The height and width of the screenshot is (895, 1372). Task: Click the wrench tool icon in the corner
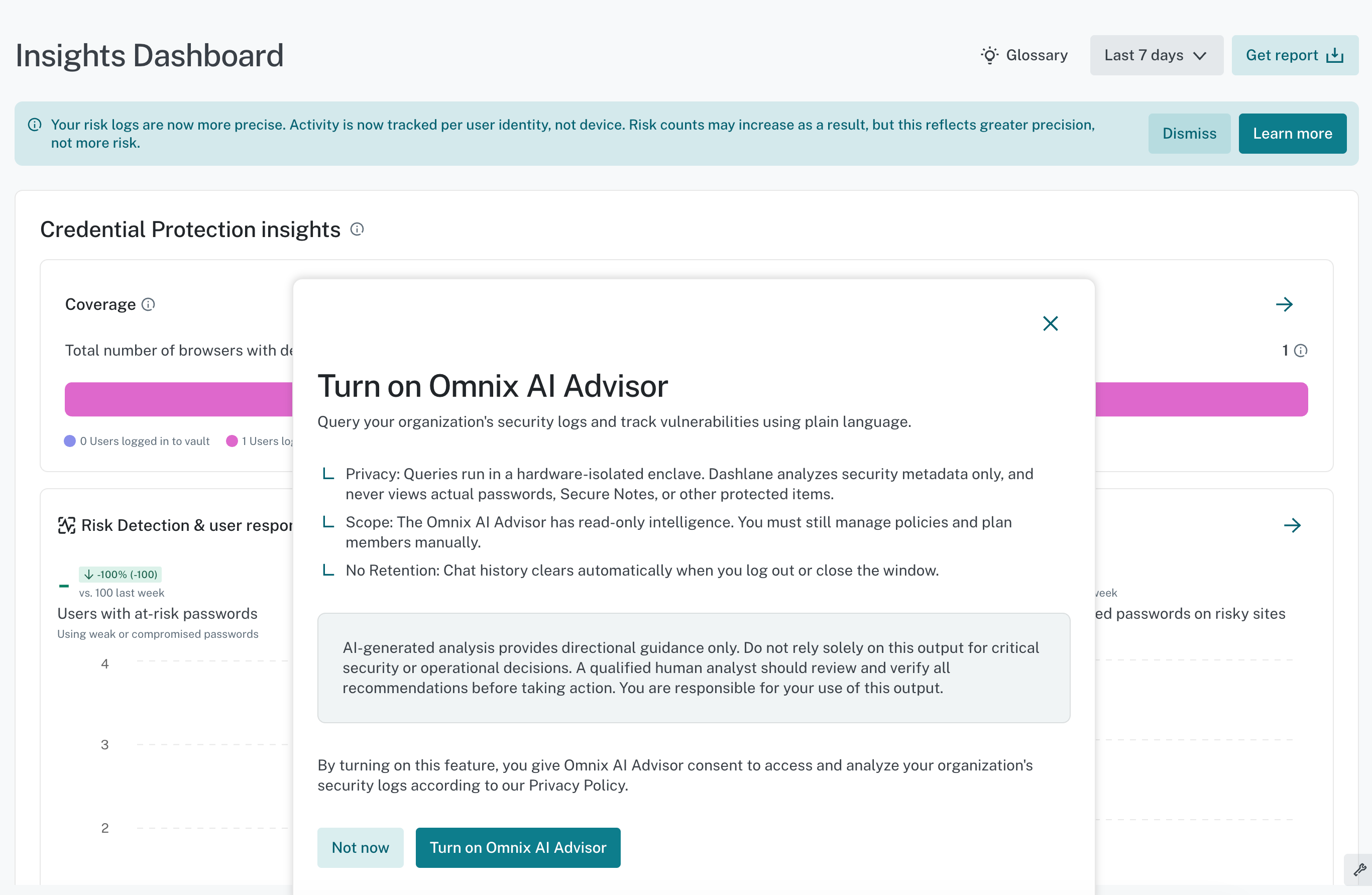pyautogui.click(x=1359, y=869)
